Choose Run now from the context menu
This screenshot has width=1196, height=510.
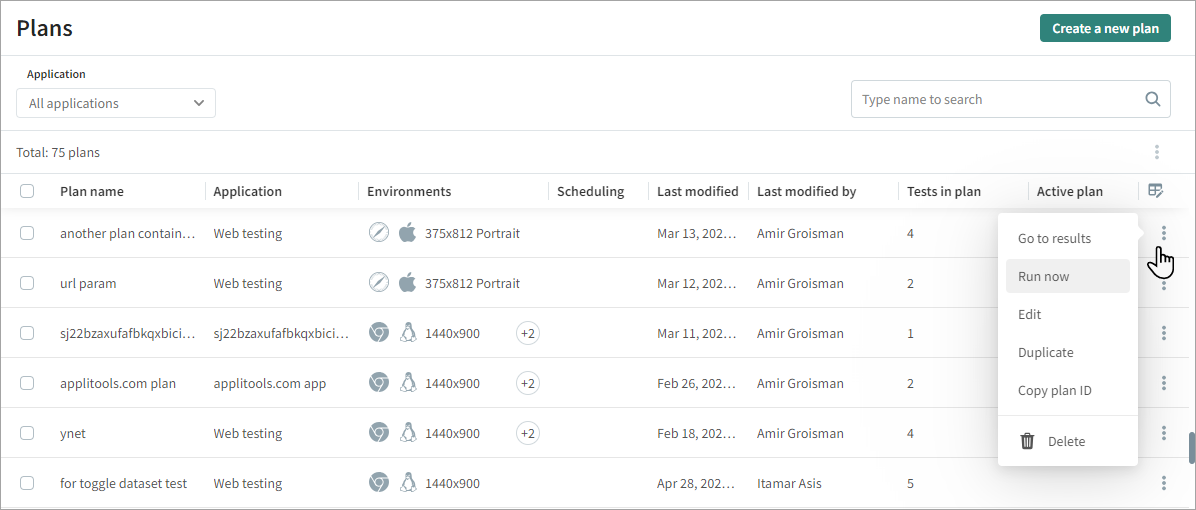[x=1044, y=276]
